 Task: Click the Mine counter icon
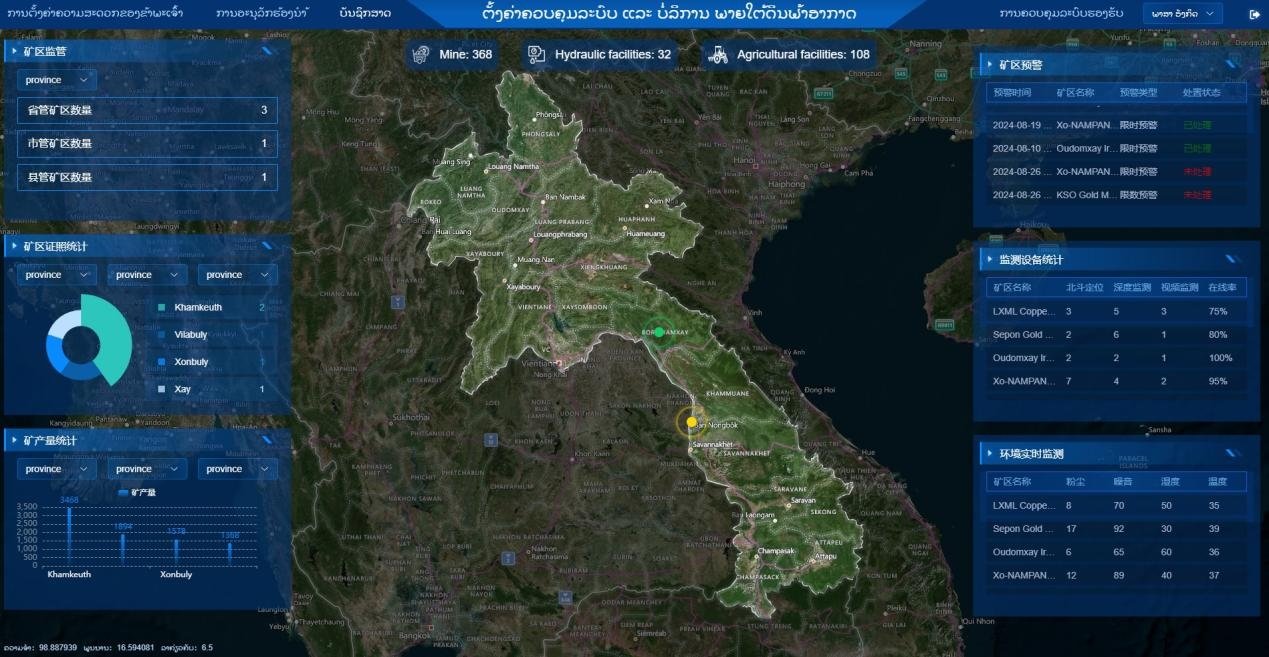click(422, 54)
